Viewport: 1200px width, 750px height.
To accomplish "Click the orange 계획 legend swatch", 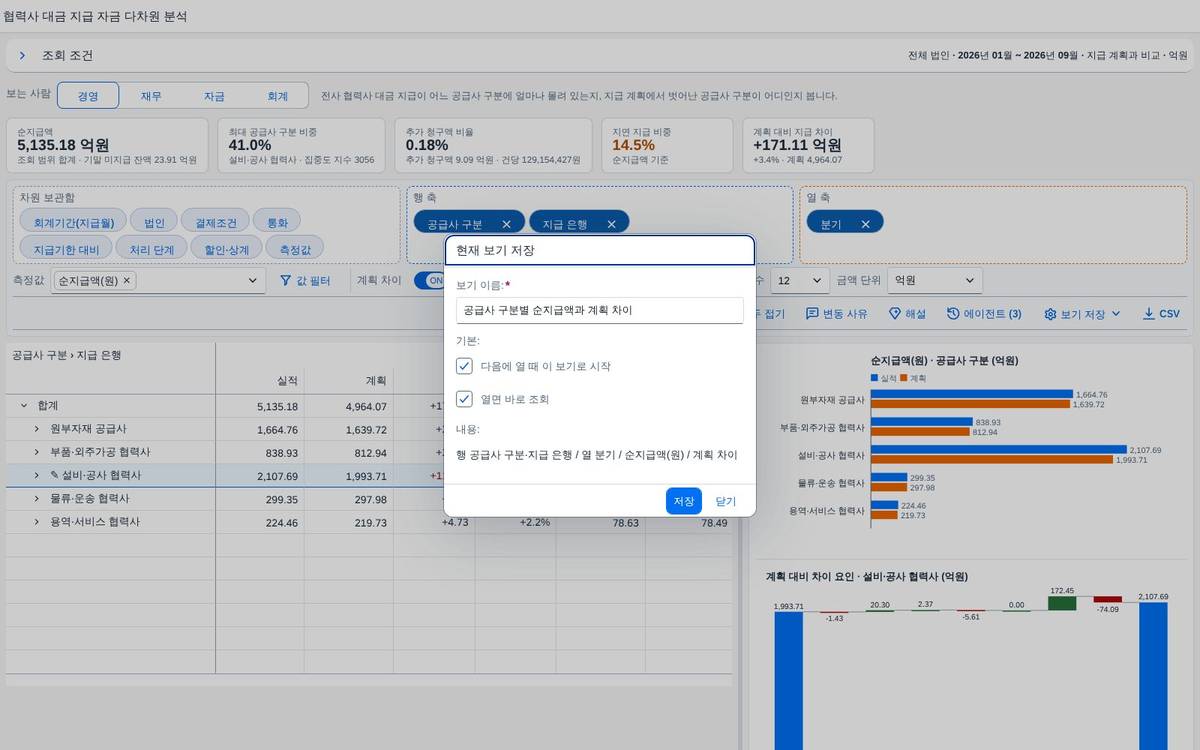I will point(903,378).
